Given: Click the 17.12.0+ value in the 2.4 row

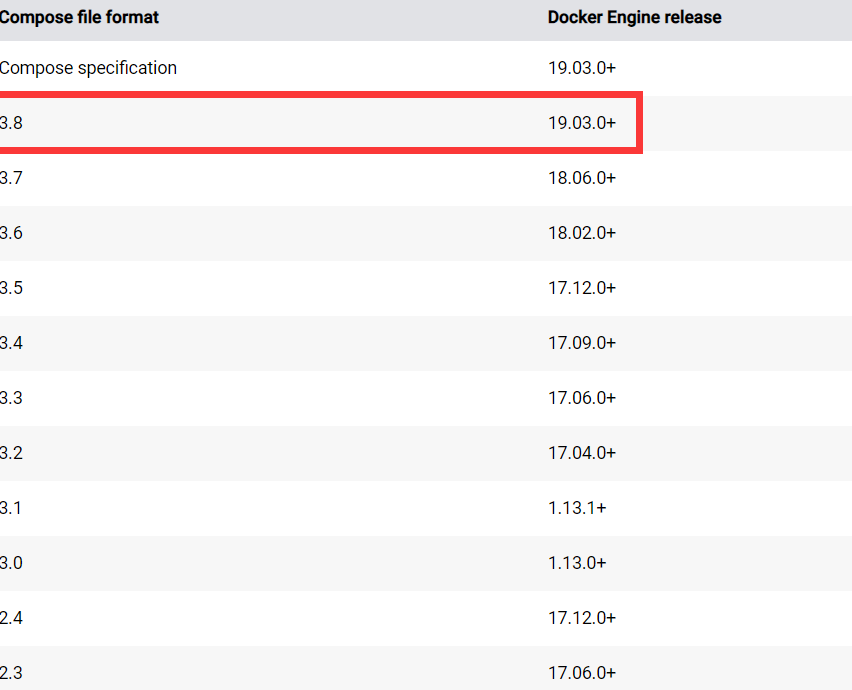Looking at the screenshot, I should 582,618.
